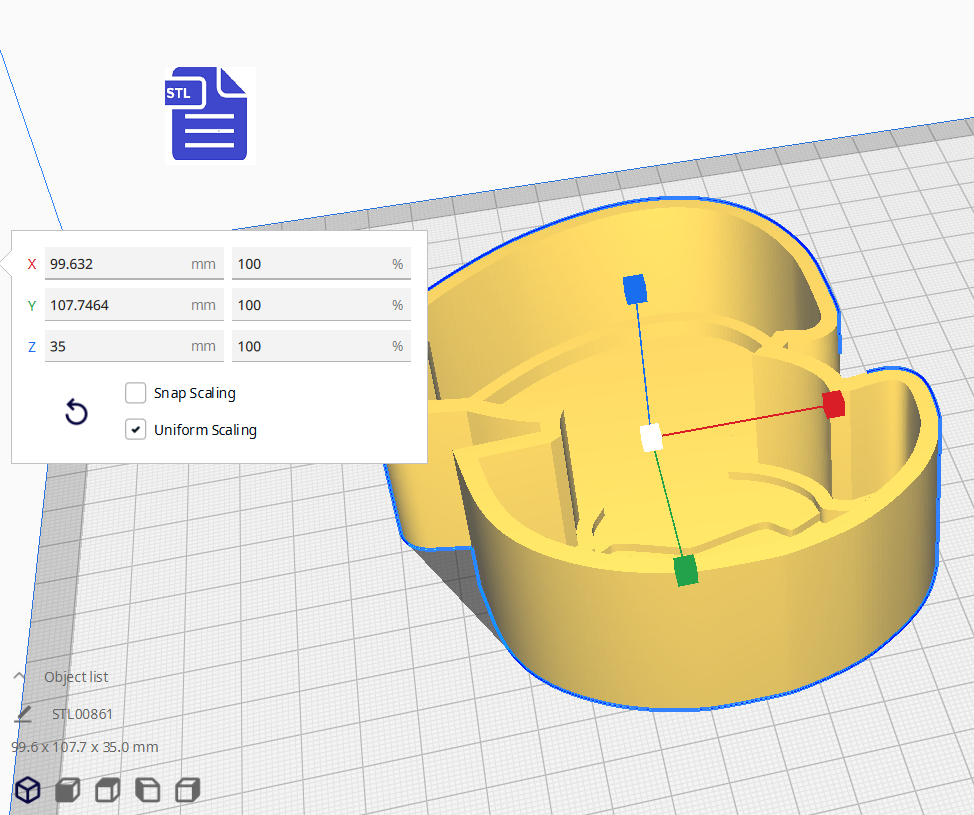Viewport: 974px width, 815px height.
Task: Select the 3D perspective view cube icon
Action: (x=28, y=790)
